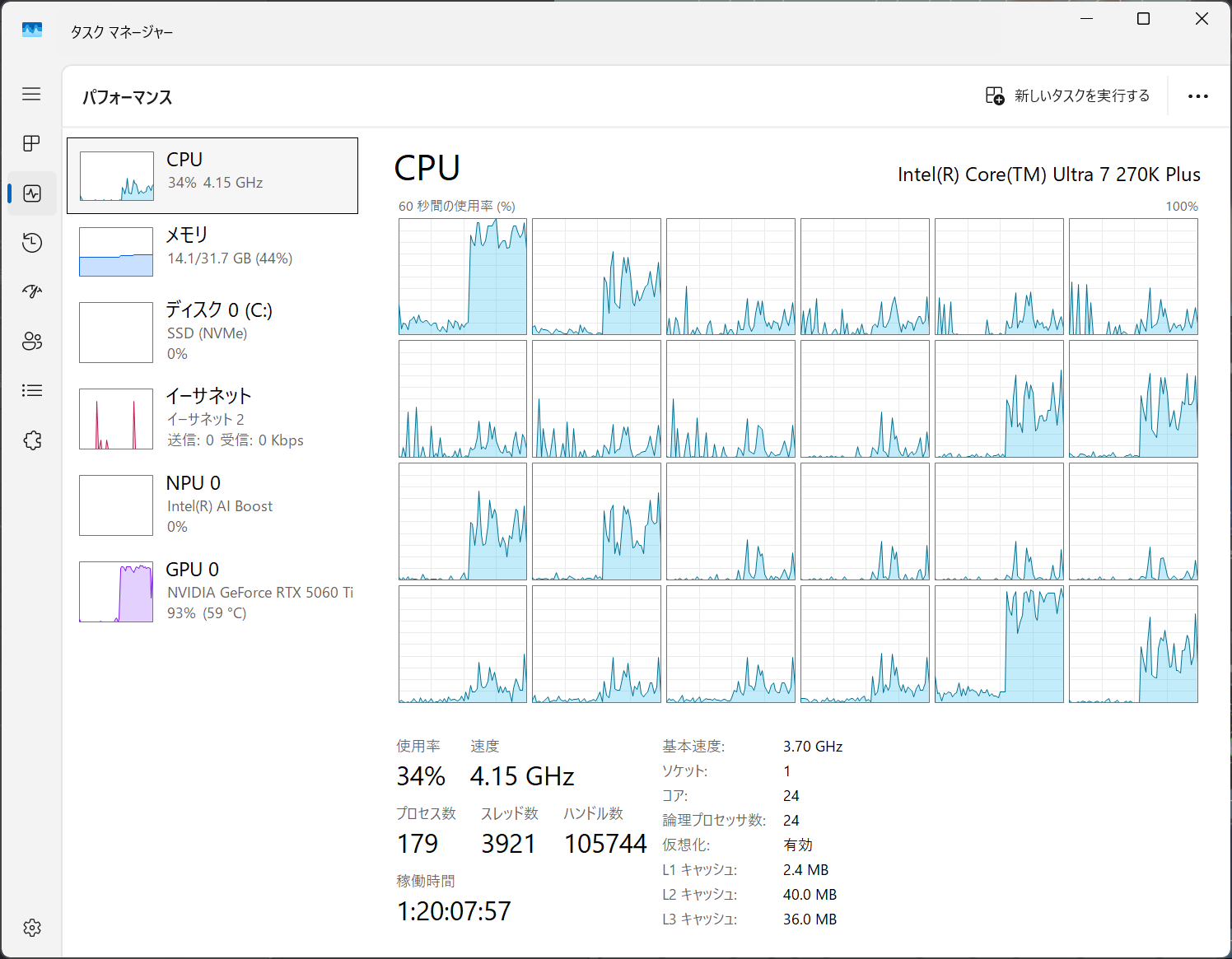Click the three-dots more options button
Image resolution: width=1232 pixels, height=959 pixels.
pyautogui.click(x=1197, y=96)
